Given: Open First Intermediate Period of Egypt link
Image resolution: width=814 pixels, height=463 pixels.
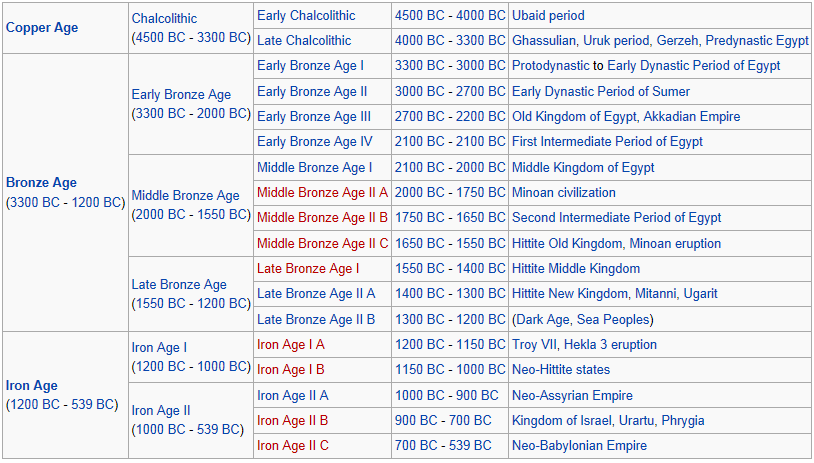Looking at the screenshot, I should click(x=607, y=141).
